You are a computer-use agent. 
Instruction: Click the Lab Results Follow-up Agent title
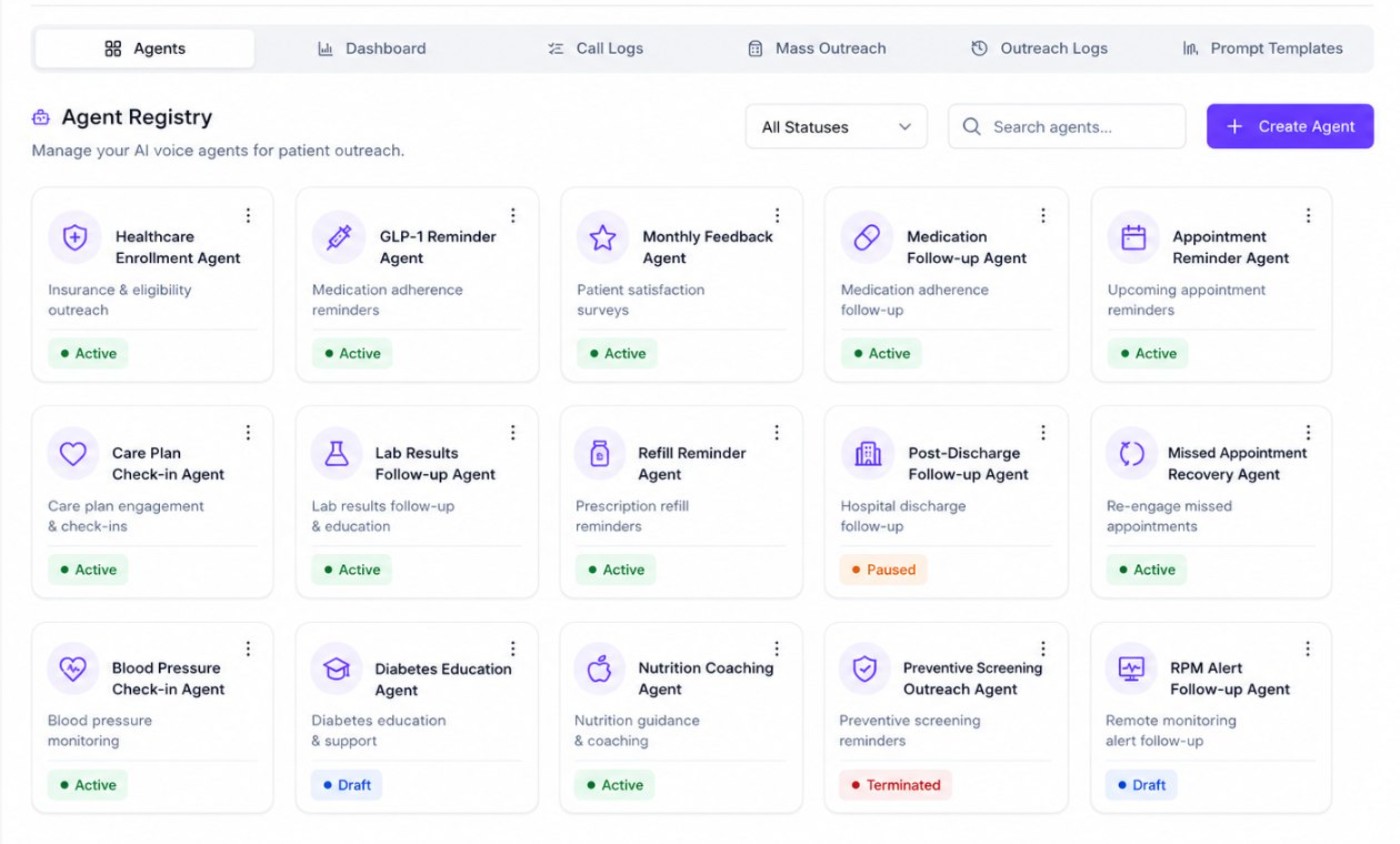click(435, 464)
